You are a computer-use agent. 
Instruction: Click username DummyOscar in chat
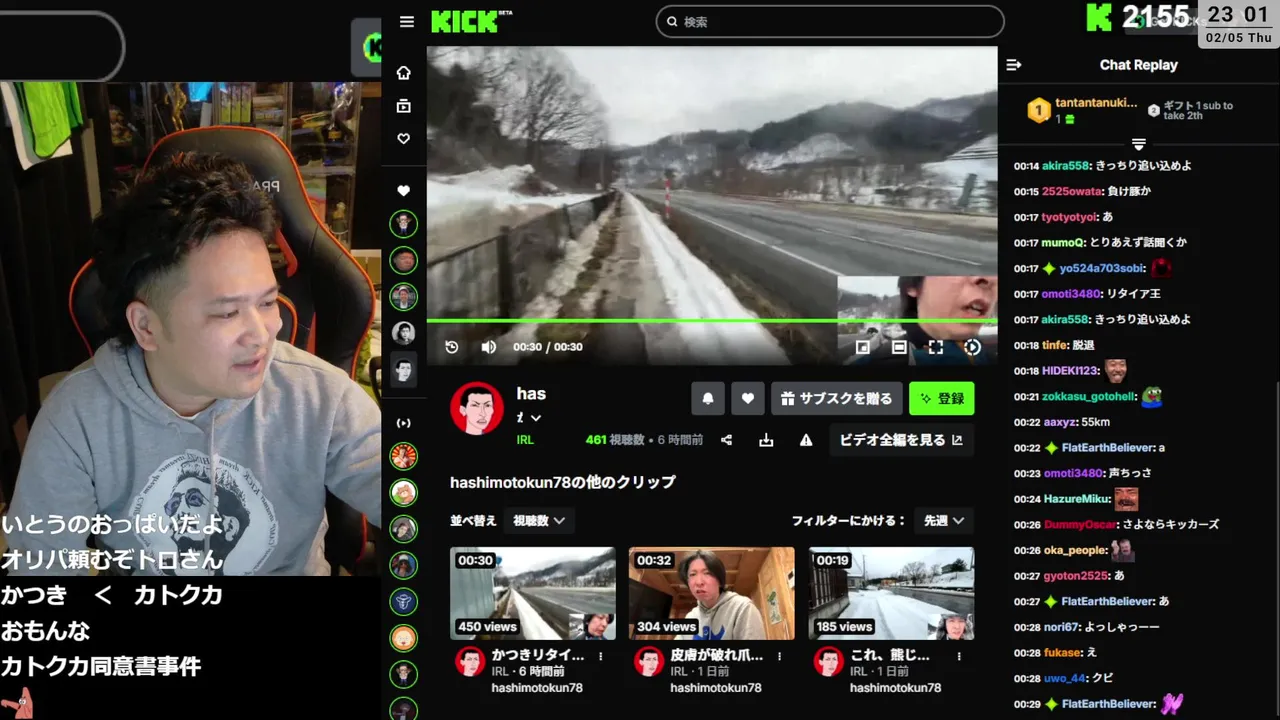coord(1079,525)
